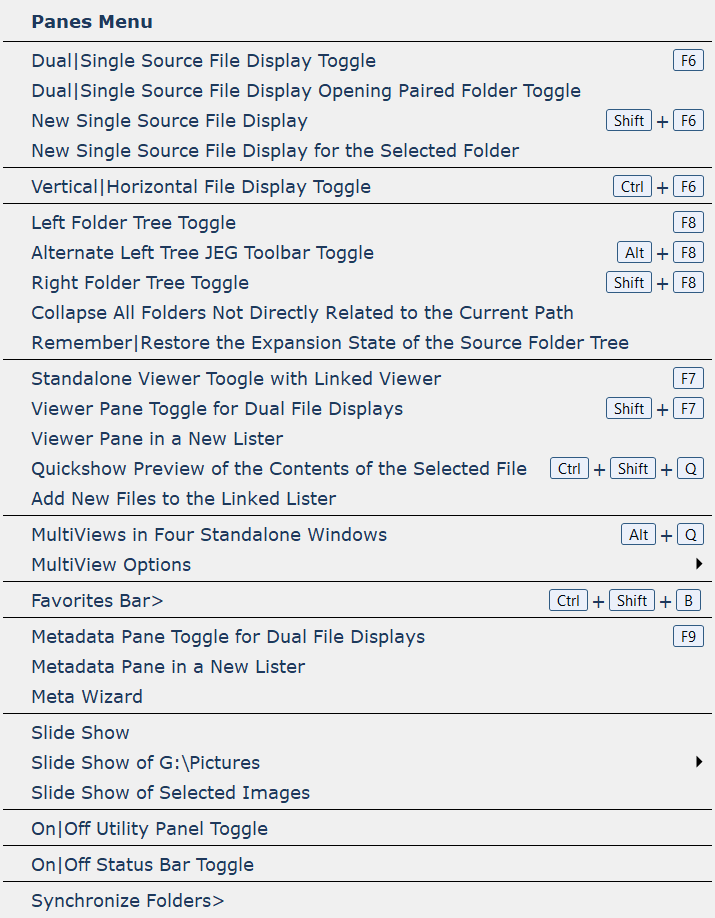Open Synchronize Folders submenu

click(127, 901)
